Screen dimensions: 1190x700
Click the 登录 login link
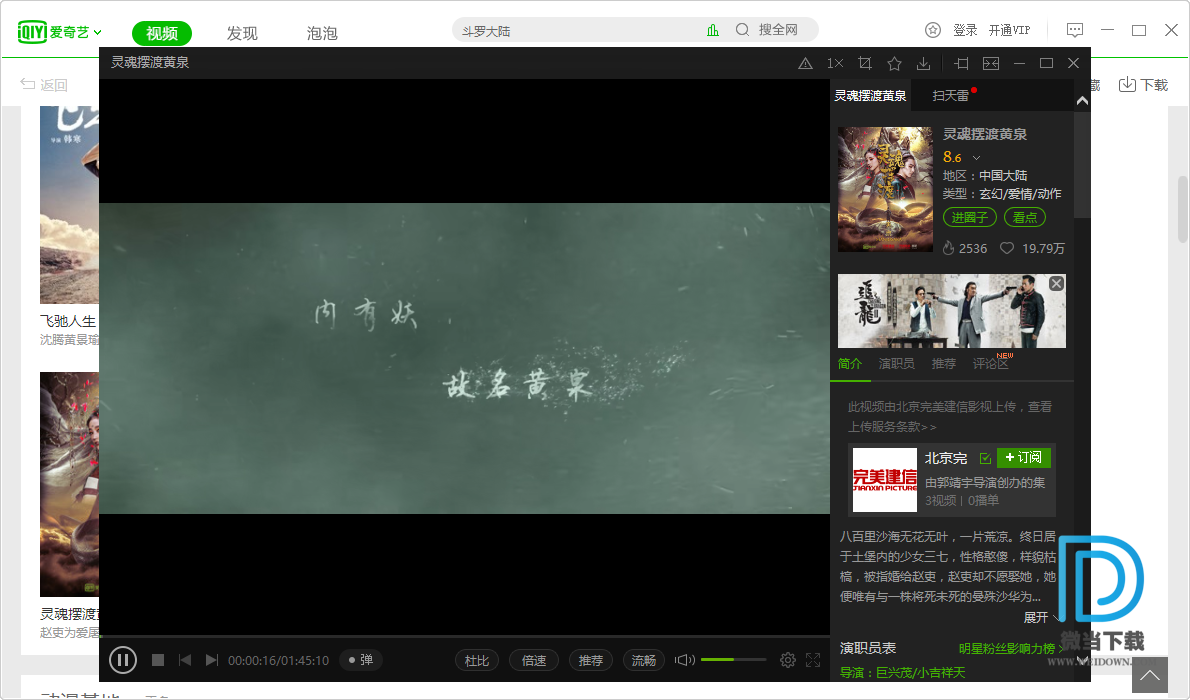pyautogui.click(x=965, y=30)
